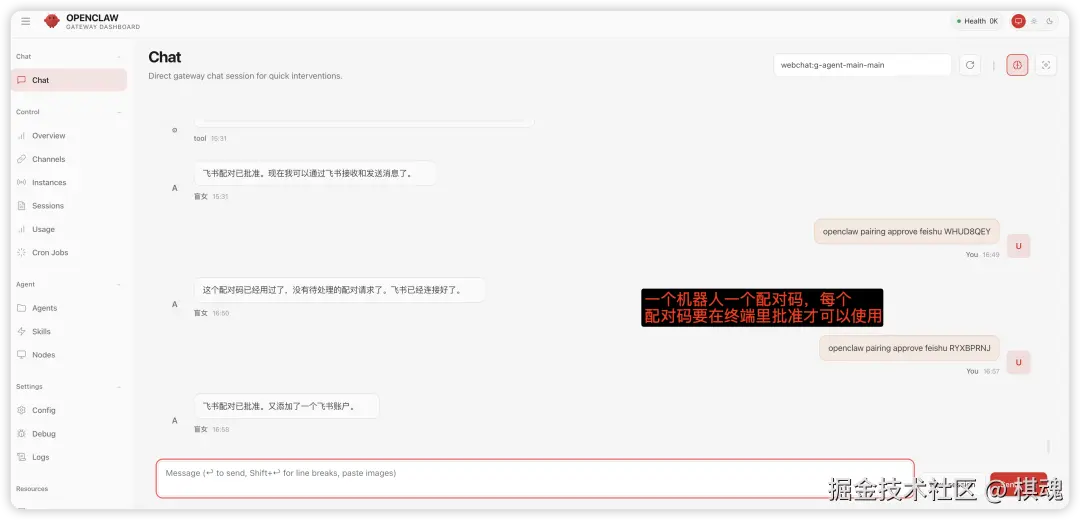1080x520 pixels.
Task: Click the reply '飞书配对已批准。又添加了一个飞书账户。'
Action: pos(287,406)
